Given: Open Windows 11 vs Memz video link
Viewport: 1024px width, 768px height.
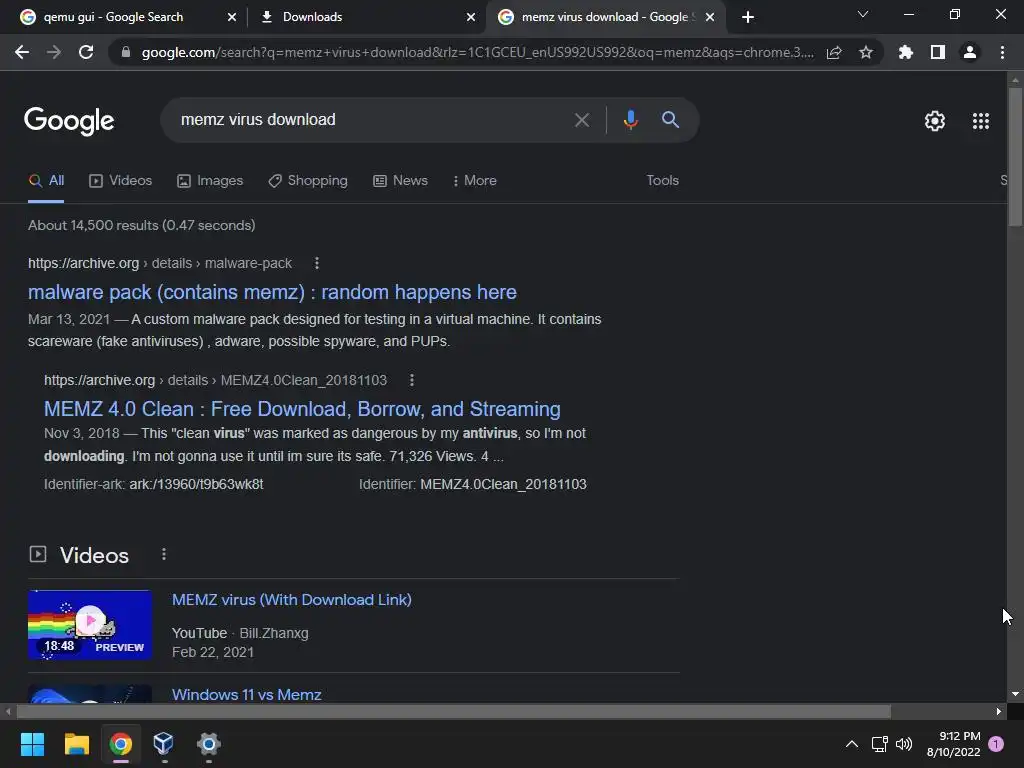Looking at the screenshot, I should click(x=247, y=694).
